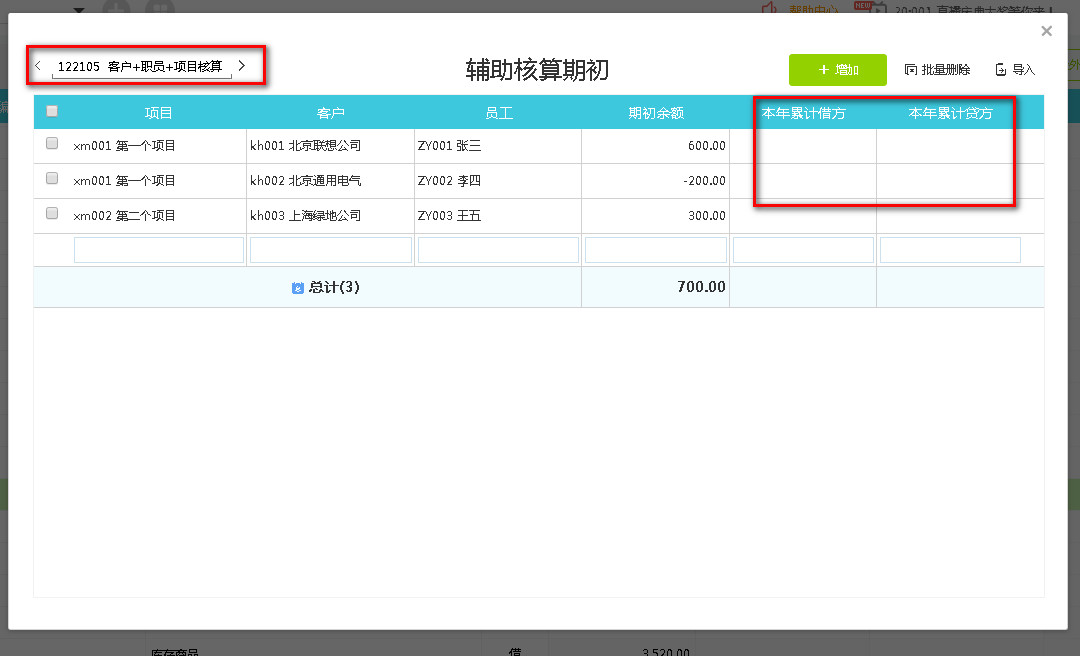
Task: Go to previous account with left chevron
Action: (38, 66)
